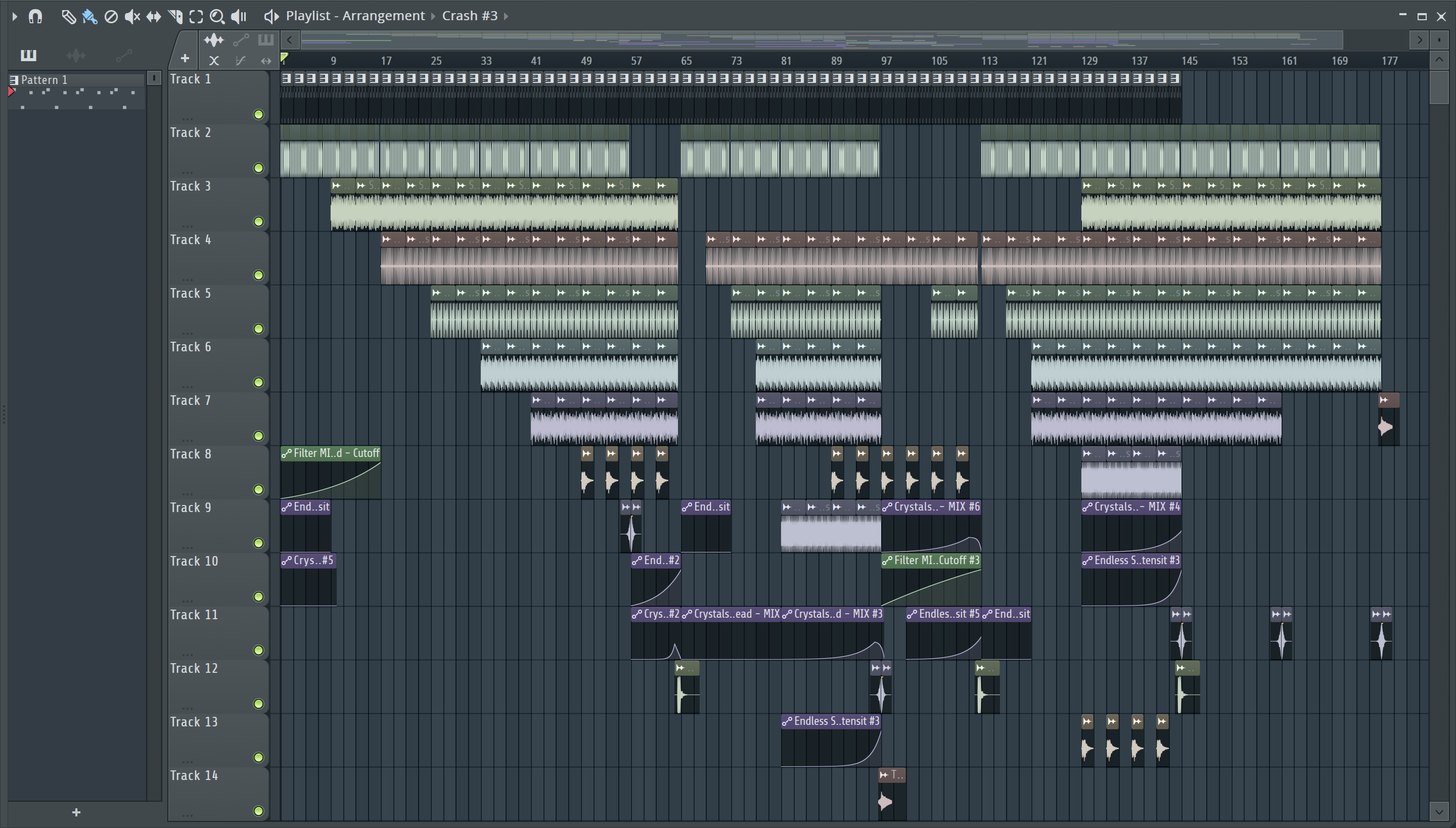Screen dimensions: 1456x828
Task: Expand Track 3 options dots
Action: 187,226
